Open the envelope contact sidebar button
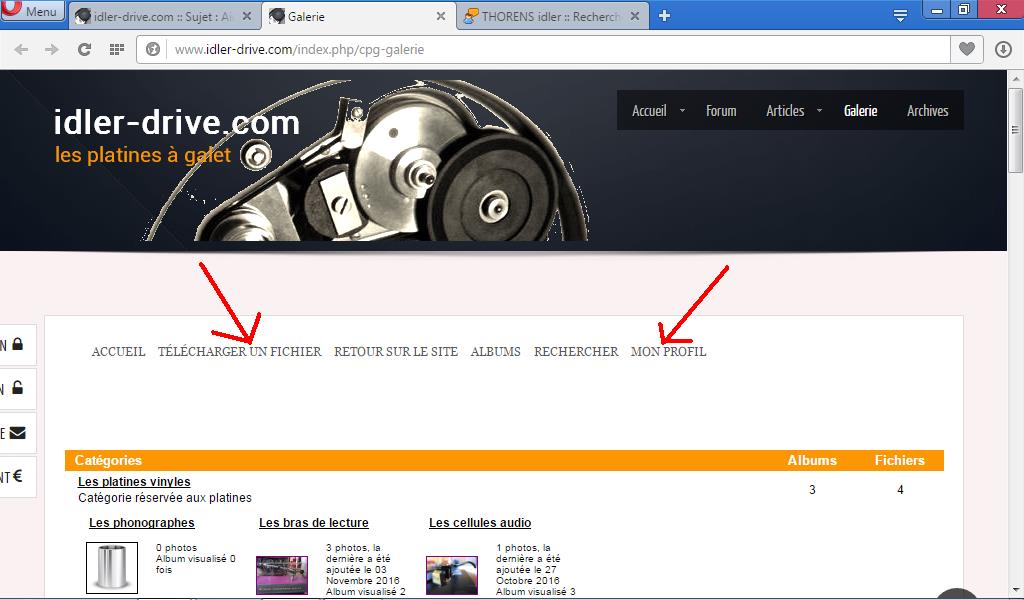The height and width of the screenshot is (600, 1024). pyautogui.click(x=17, y=433)
